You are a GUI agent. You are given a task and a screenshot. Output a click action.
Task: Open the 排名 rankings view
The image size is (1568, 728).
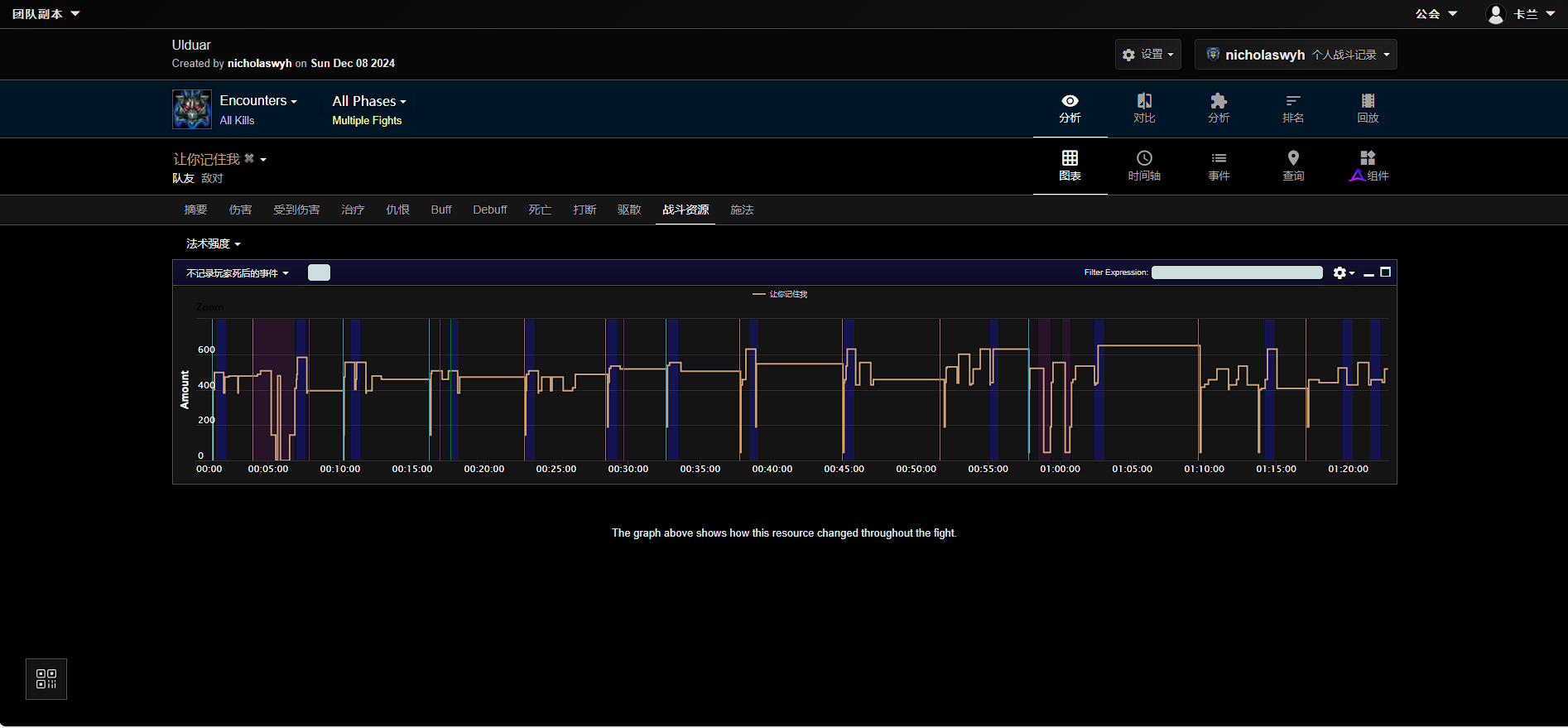pyautogui.click(x=1294, y=108)
